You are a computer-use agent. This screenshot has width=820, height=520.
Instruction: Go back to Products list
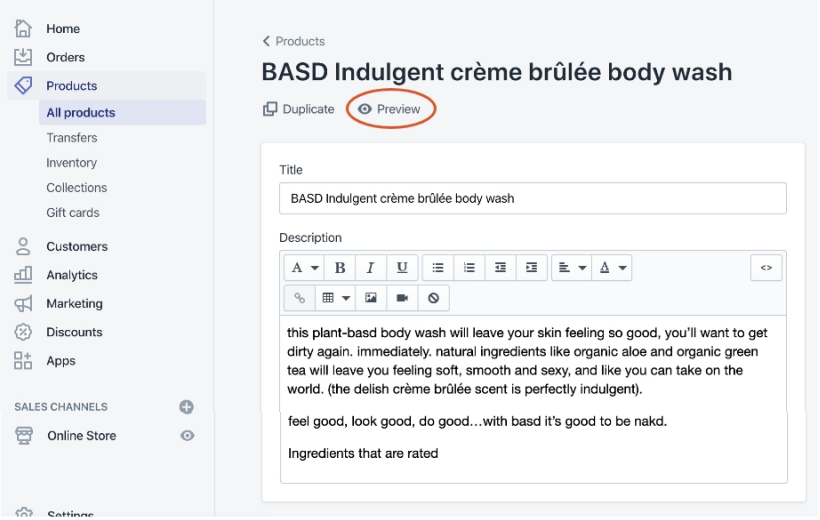point(294,41)
